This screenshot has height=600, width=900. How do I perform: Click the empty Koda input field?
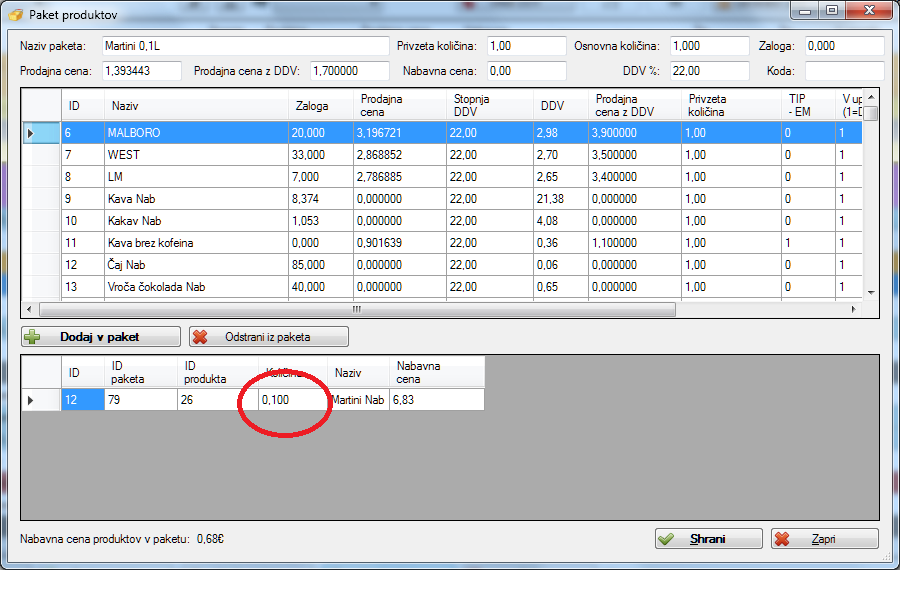coord(843,71)
